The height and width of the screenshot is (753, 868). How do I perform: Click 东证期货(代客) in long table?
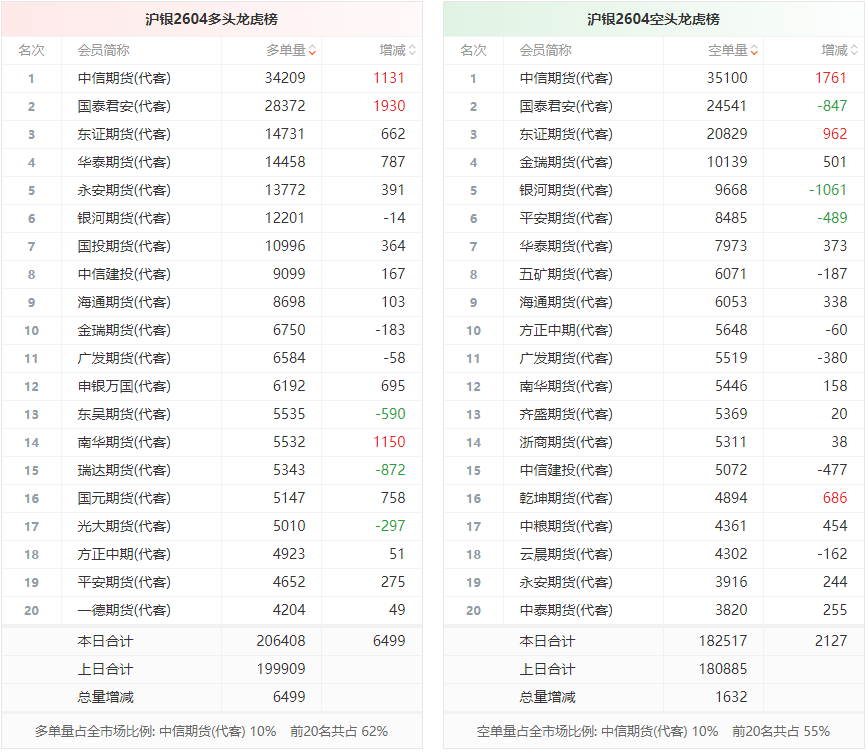click(x=124, y=134)
